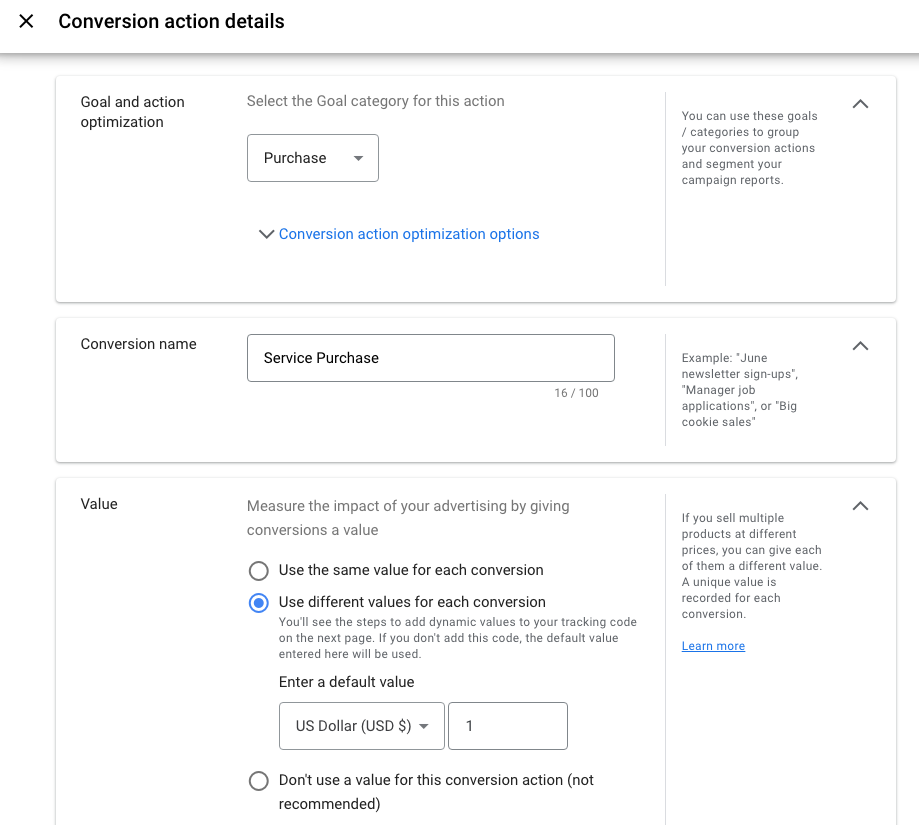Choose Don't use a value for this conversion
Viewport: 919px width, 825px height.
tap(259, 781)
